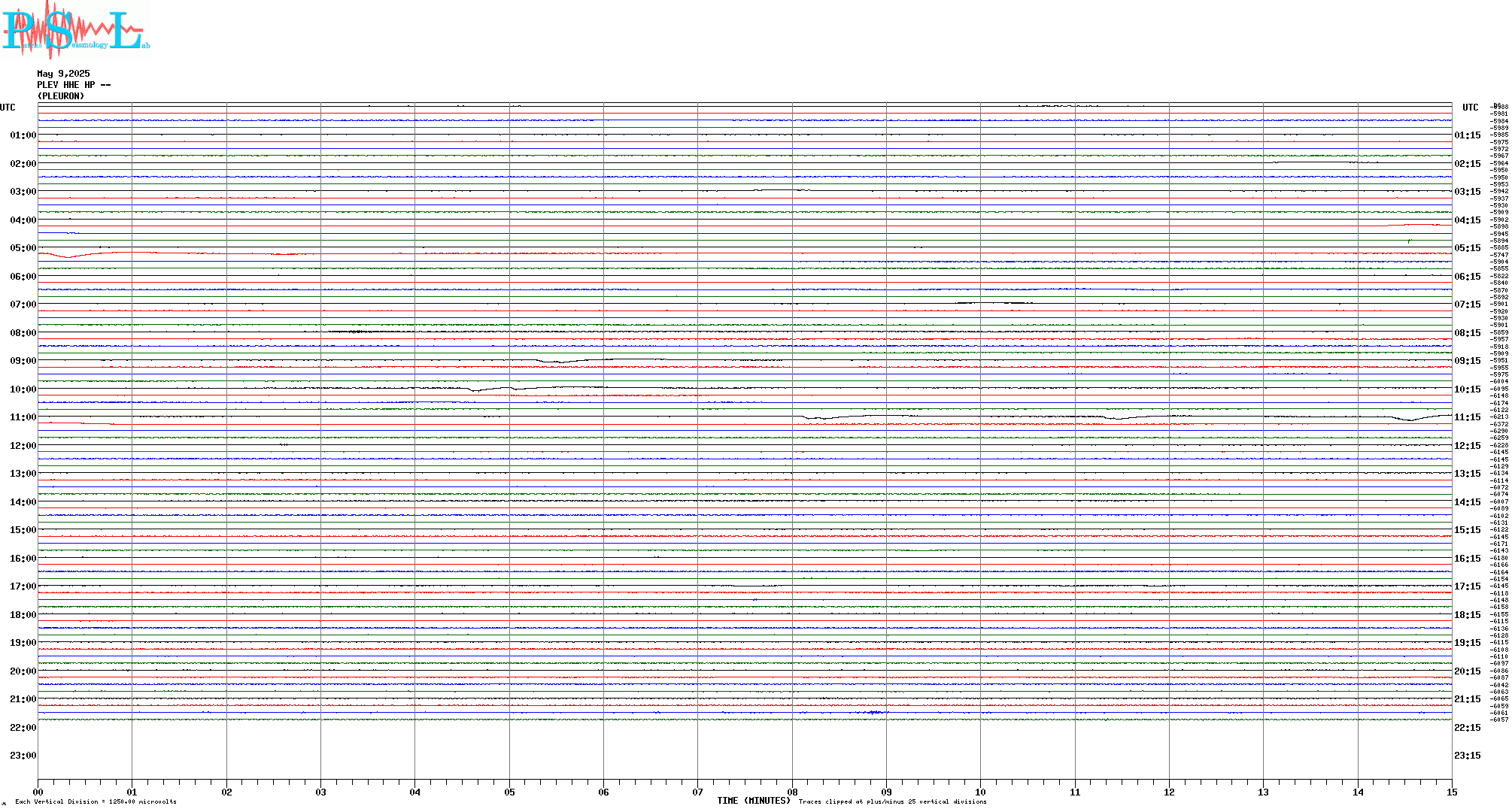Viewport: 1512px width, 812px height.
Task: Click the 09:15 time label
Action: [1468, 361]
